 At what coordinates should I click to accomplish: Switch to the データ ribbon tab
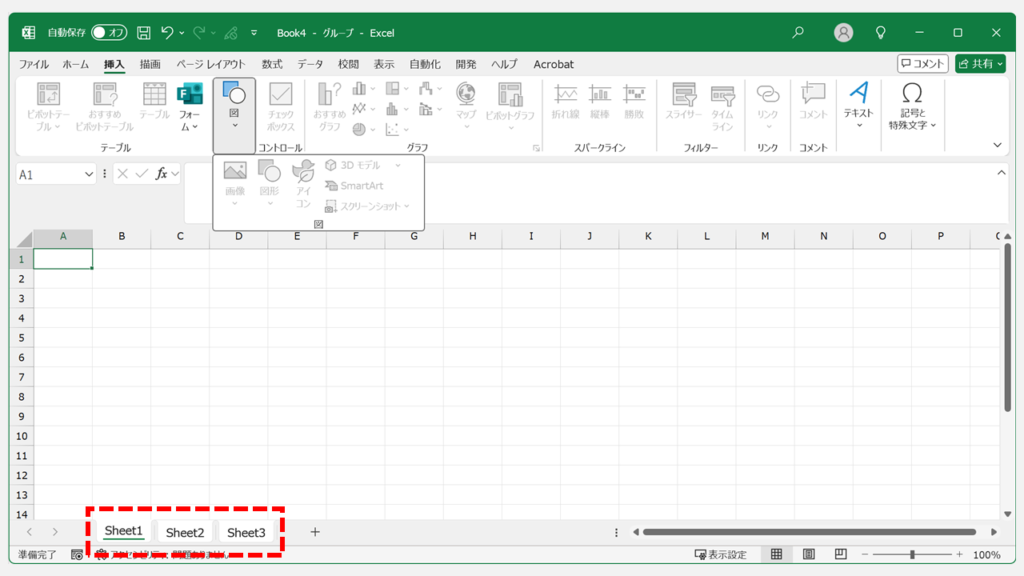click(310, 64)
